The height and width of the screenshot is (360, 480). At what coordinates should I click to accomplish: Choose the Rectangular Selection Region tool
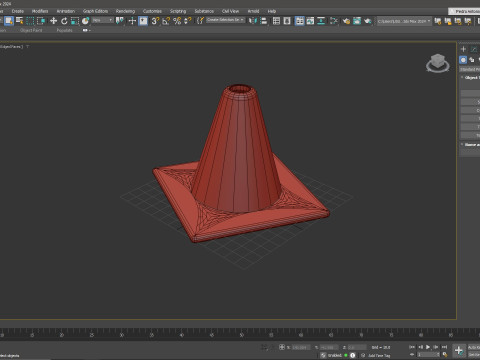coord(30,21)
